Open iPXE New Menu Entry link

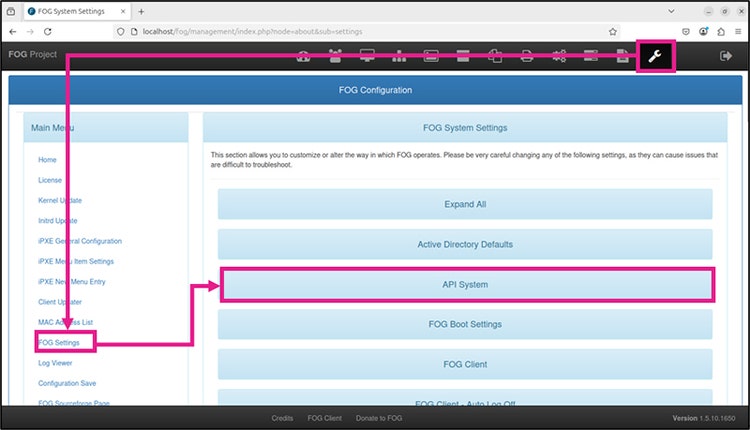pyautogui.click(x=72, y=282)
